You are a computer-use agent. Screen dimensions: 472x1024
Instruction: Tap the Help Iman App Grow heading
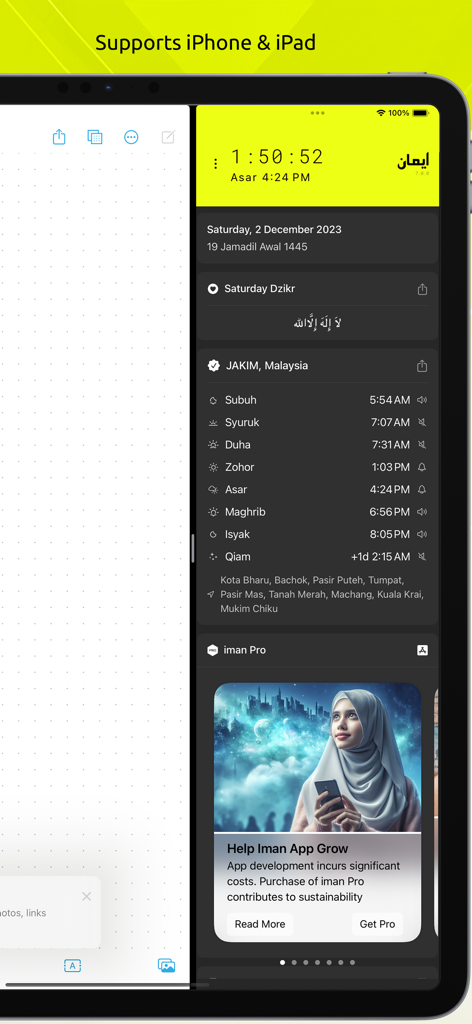[288, 848]
